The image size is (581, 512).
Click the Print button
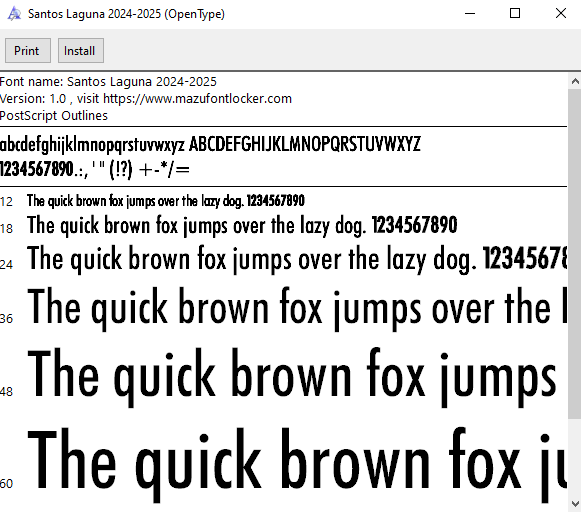click(28, 50)
